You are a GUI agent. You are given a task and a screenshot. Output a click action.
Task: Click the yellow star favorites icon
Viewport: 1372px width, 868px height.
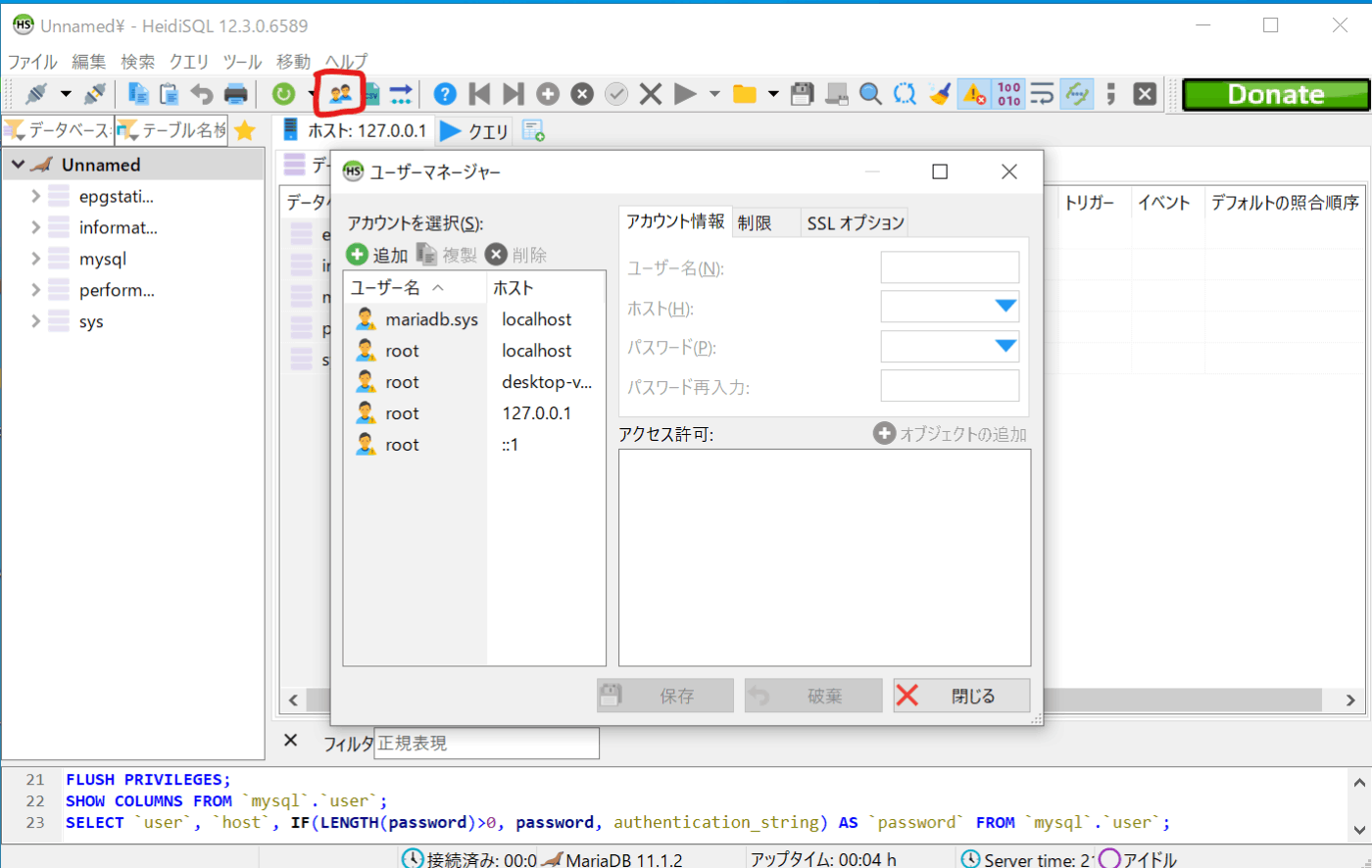(x=245, y=130)
